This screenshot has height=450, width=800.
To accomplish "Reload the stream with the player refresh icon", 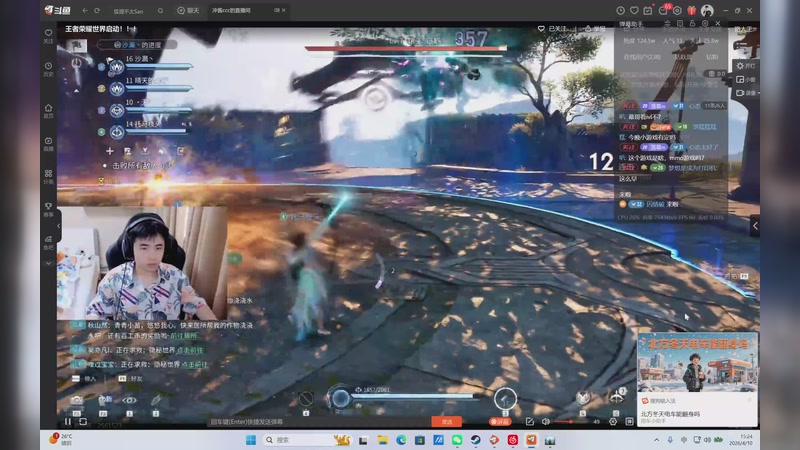I will tap(83, 421).
